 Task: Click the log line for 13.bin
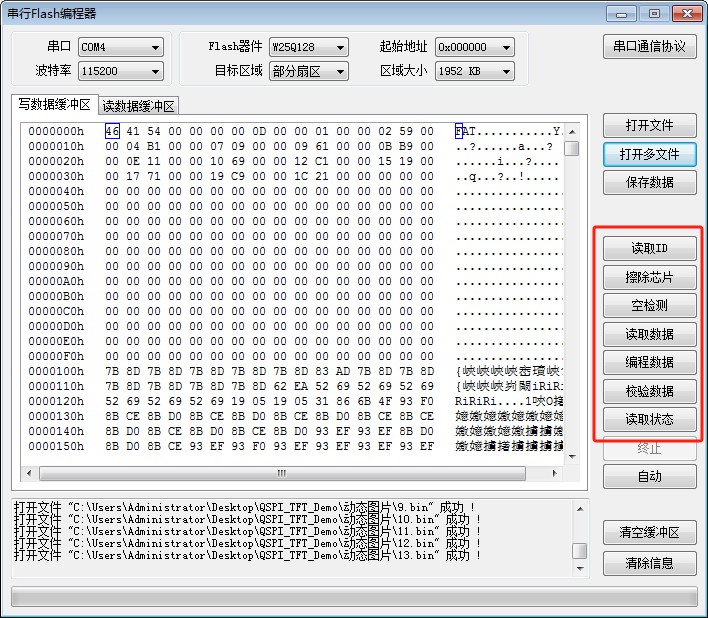[x=247, y=555]
